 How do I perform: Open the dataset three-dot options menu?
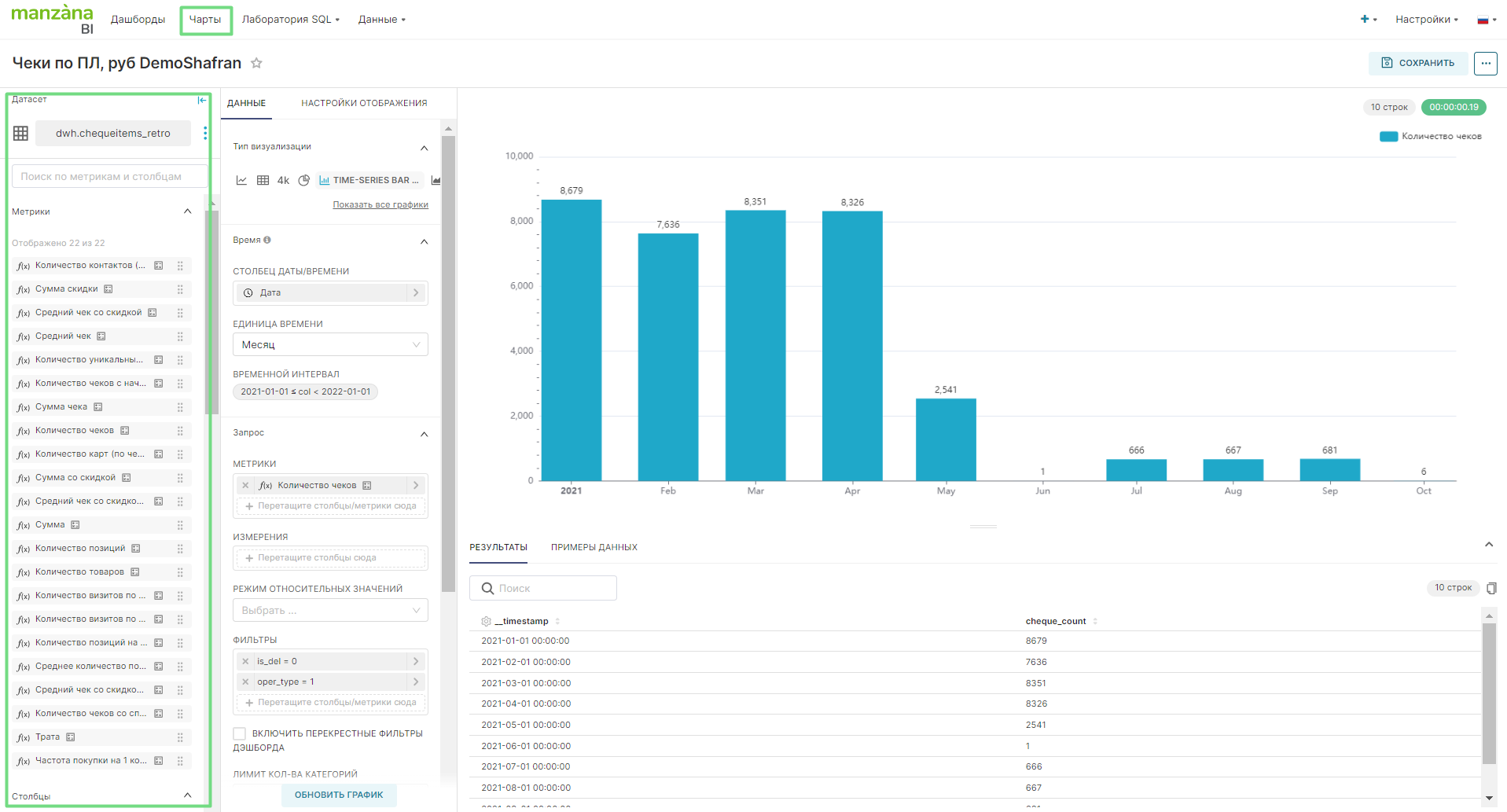click(x=205, y=134)
